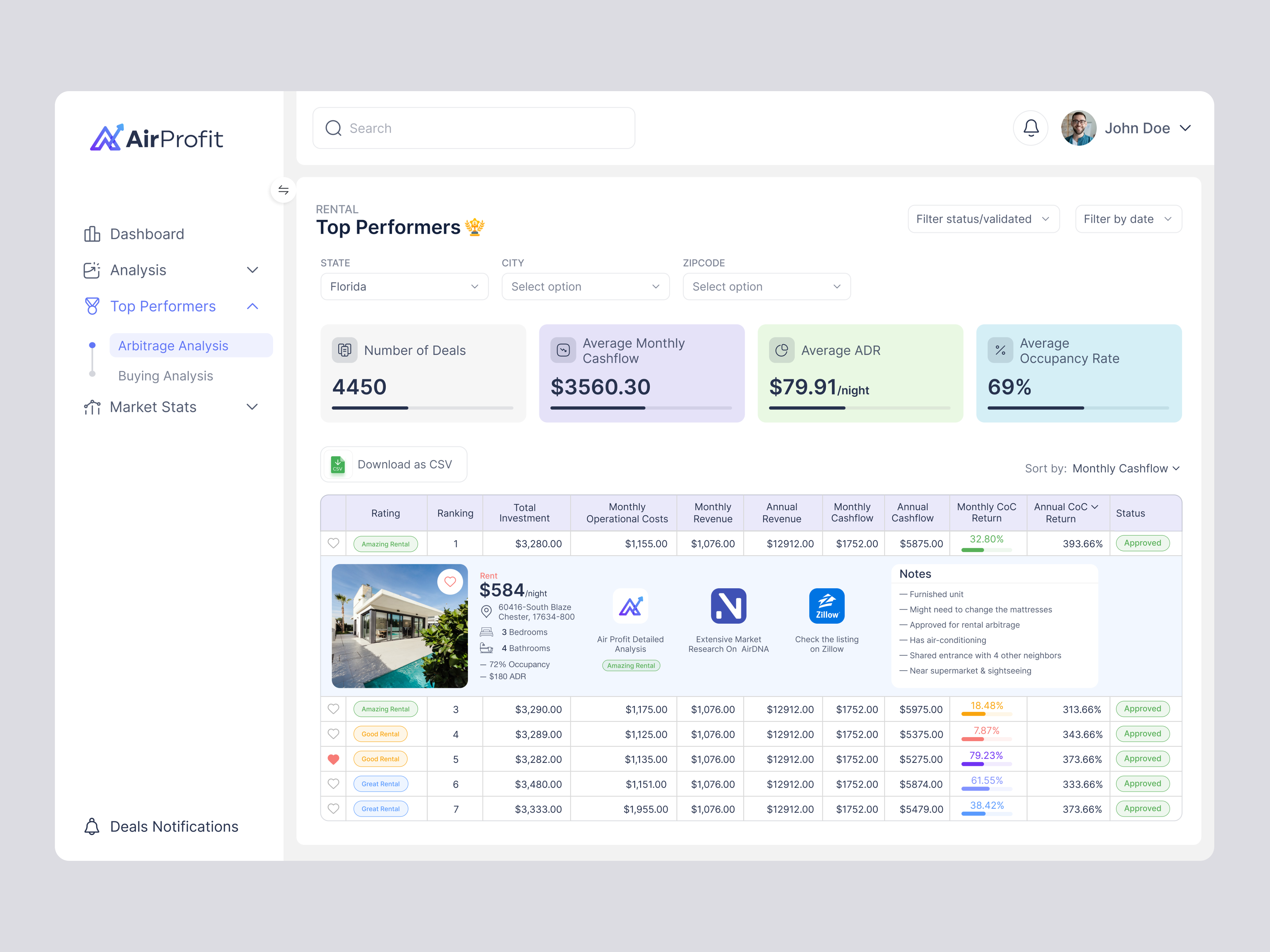Open the Analysis menu item
This screenshot has width=1270, height=952.
click(138, 270)
